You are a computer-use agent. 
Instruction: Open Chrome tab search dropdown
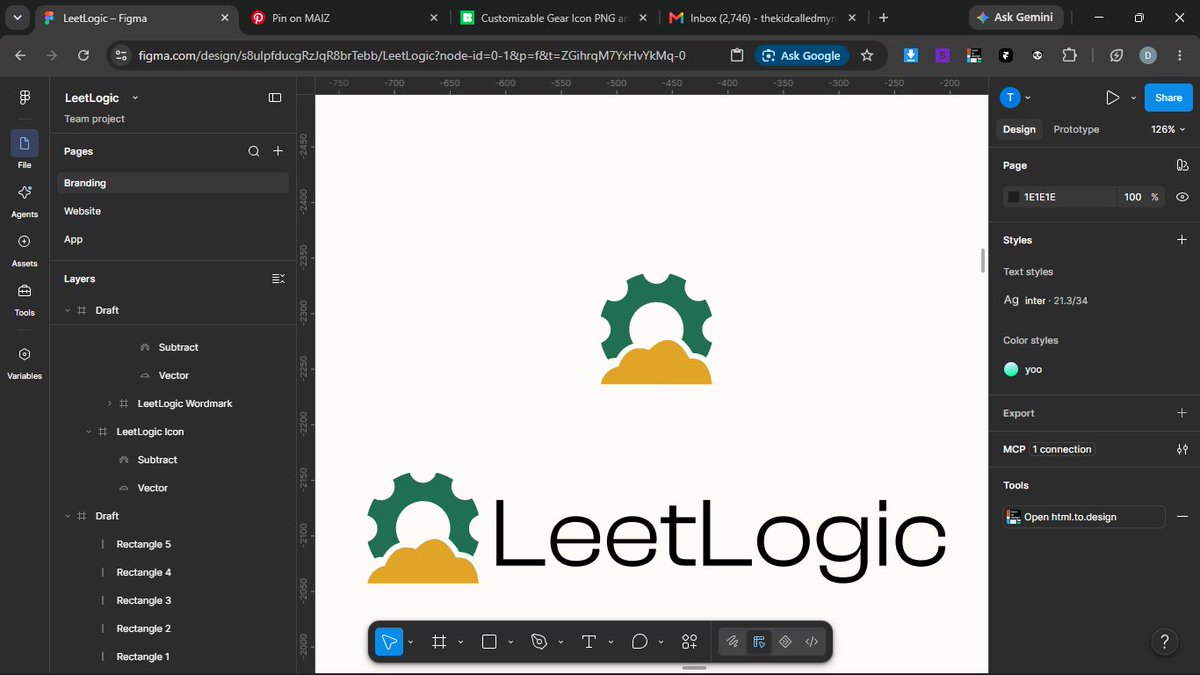[18, 18]
